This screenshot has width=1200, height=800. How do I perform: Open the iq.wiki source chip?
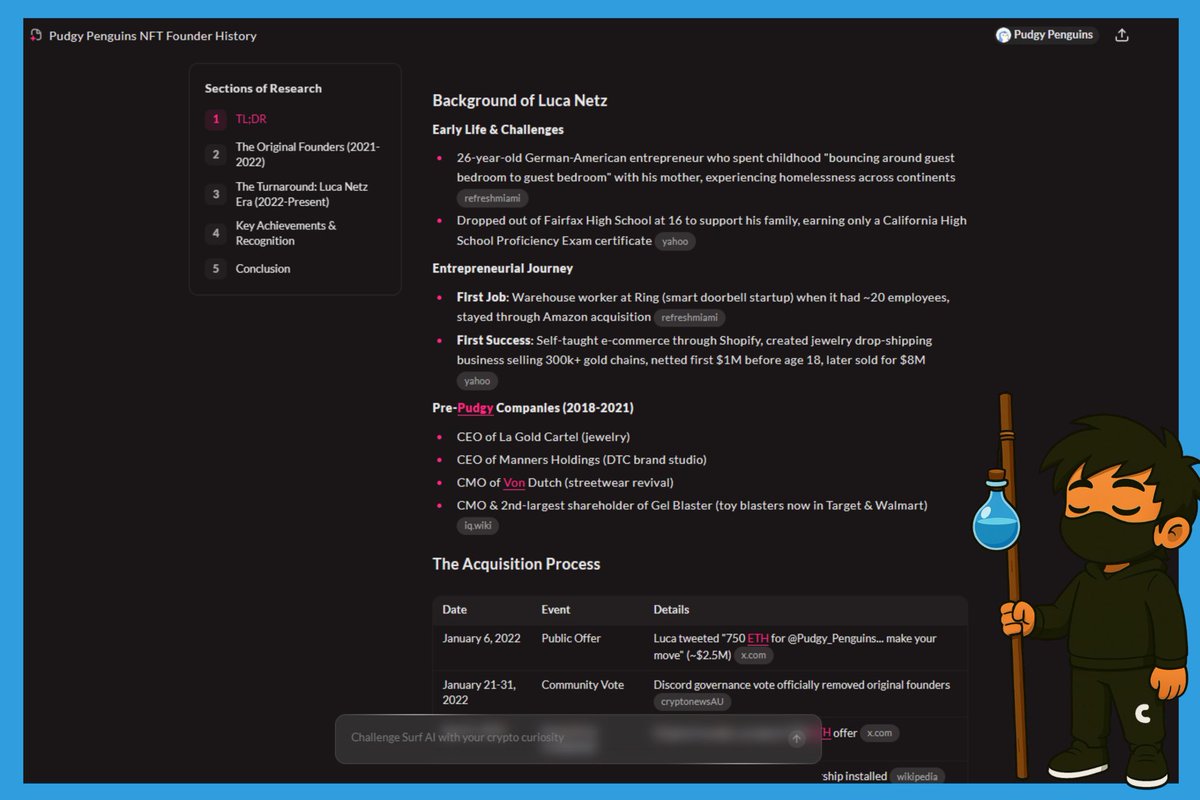coord(478,526)
